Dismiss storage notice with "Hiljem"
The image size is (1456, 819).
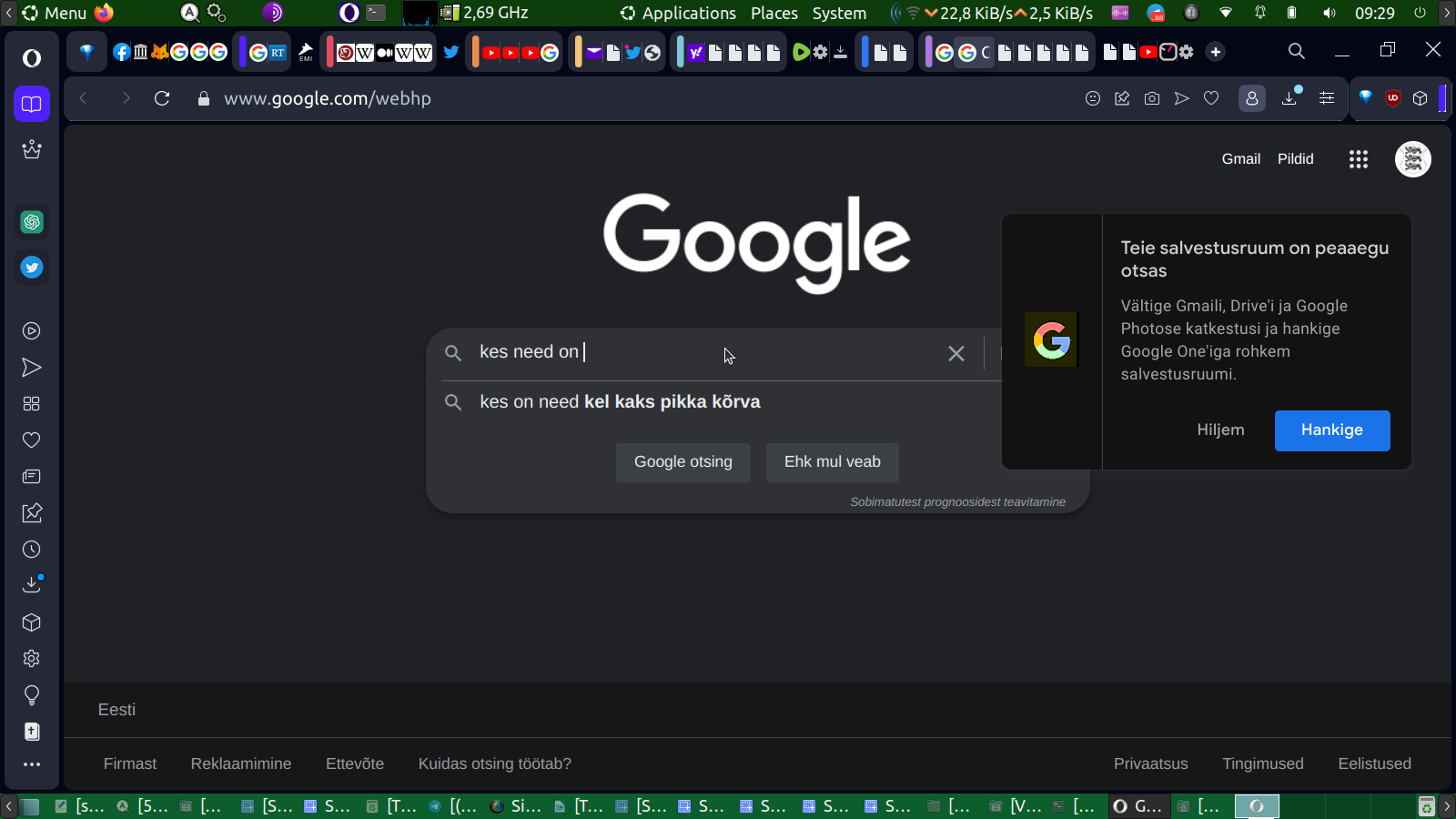pos(1221,430)
